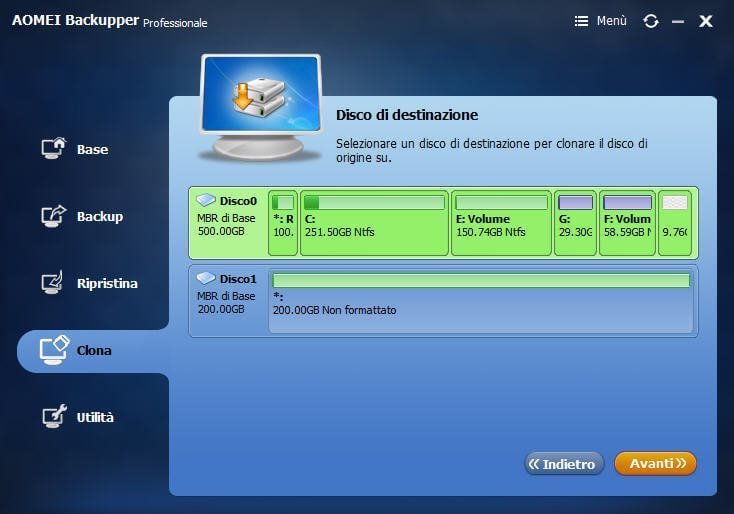Click the Selezionare un disco instruction text

492,150
